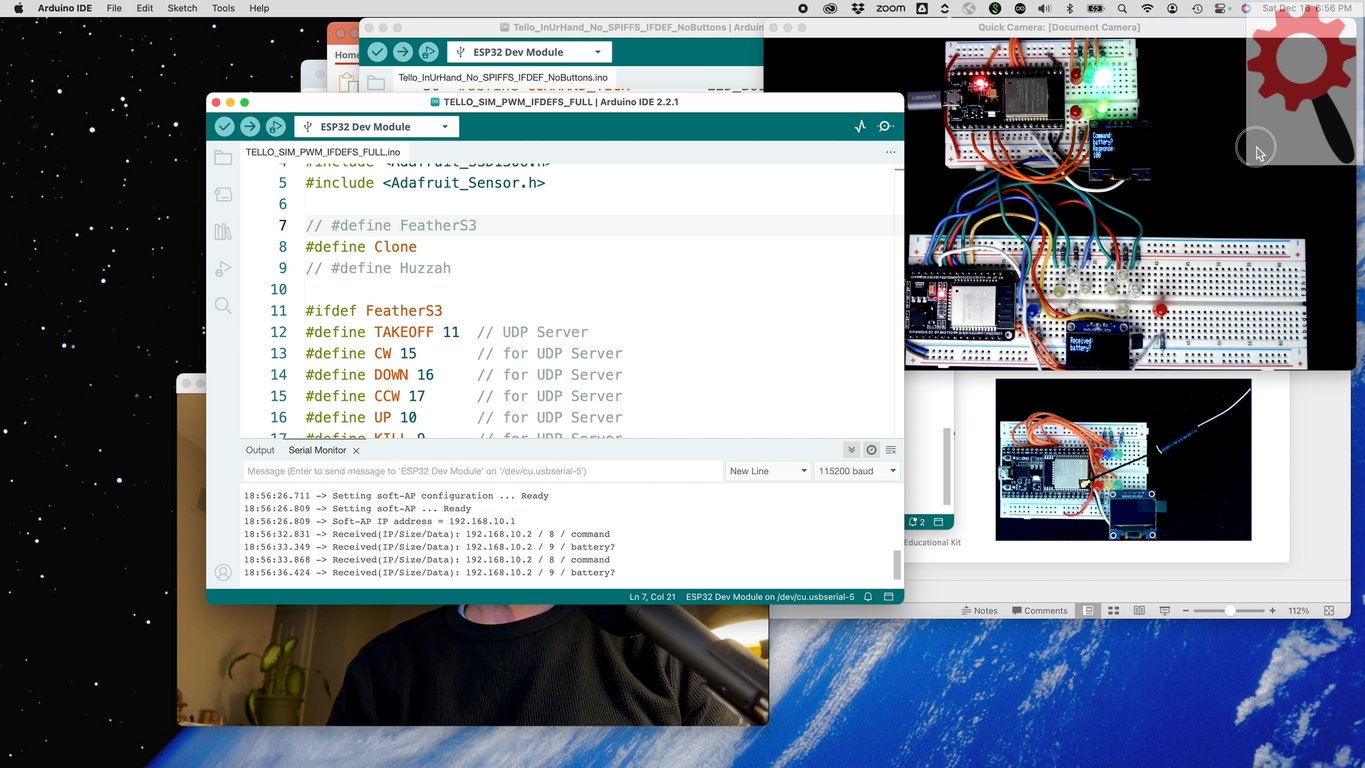The image size is (1365, 768).
Task: Switch to the Output tab
Action: tap(260, 450)
